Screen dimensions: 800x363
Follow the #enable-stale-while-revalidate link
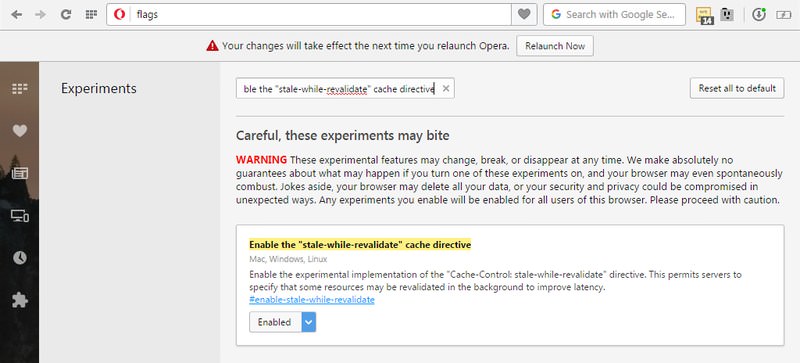point(312,300)
